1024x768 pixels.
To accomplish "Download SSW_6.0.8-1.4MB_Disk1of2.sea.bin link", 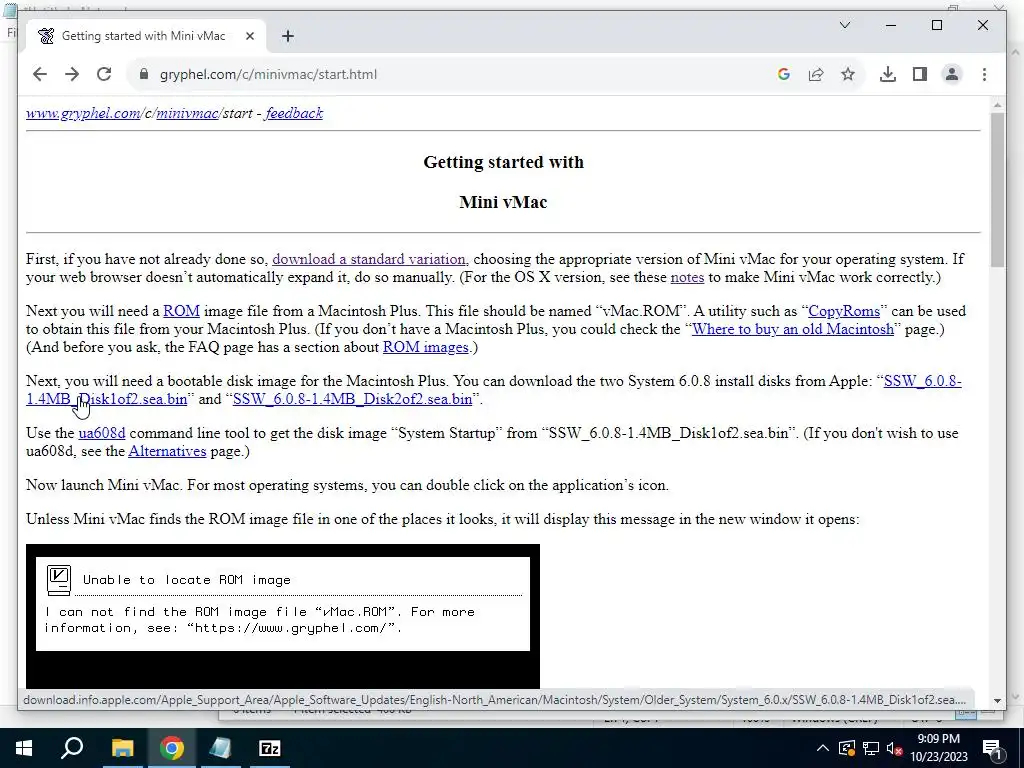I will (x=106, y=399).
